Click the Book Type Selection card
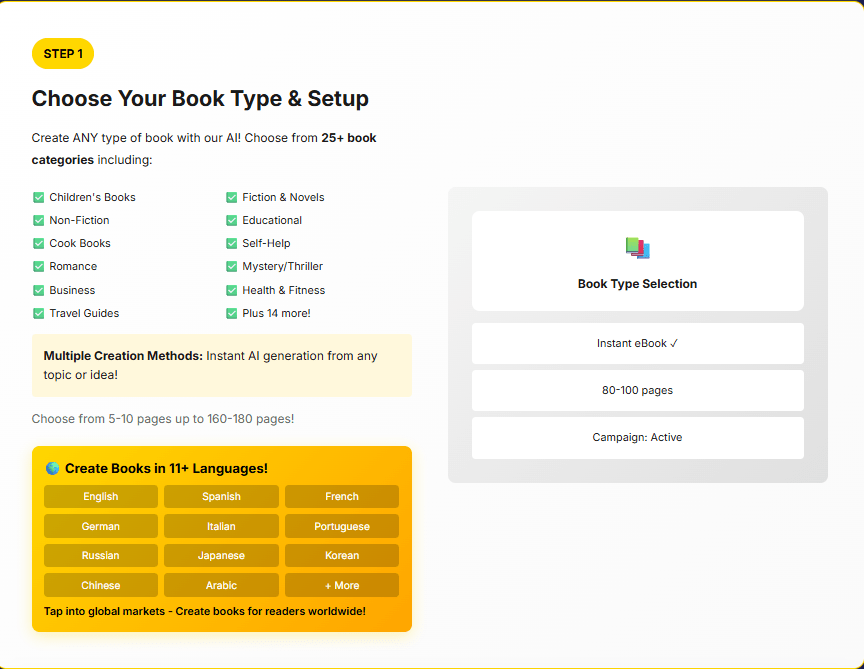This screenshot has height=669, width=864. pos(637,261)
